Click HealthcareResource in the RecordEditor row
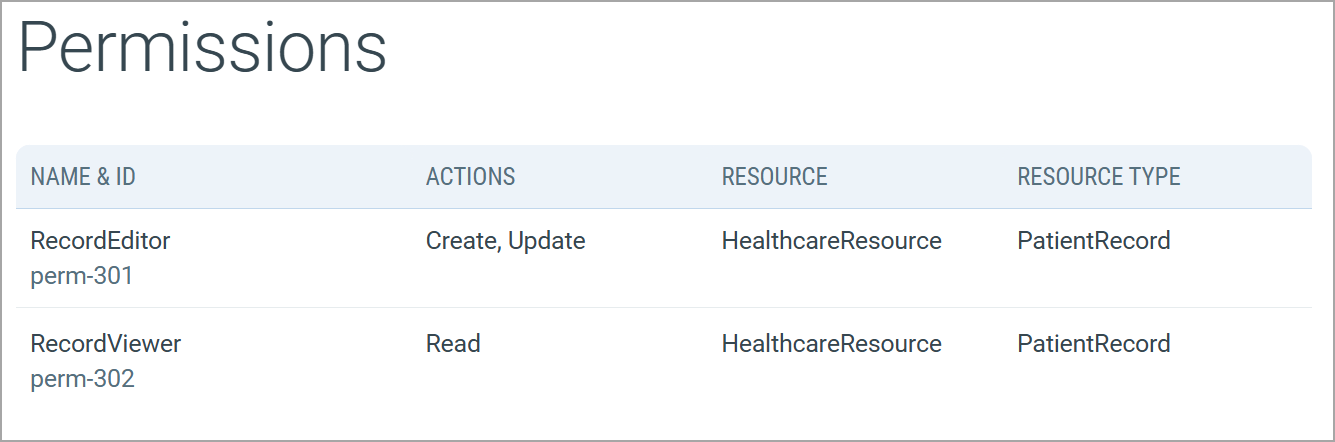Screen dimensions: 1335x442 831,241
